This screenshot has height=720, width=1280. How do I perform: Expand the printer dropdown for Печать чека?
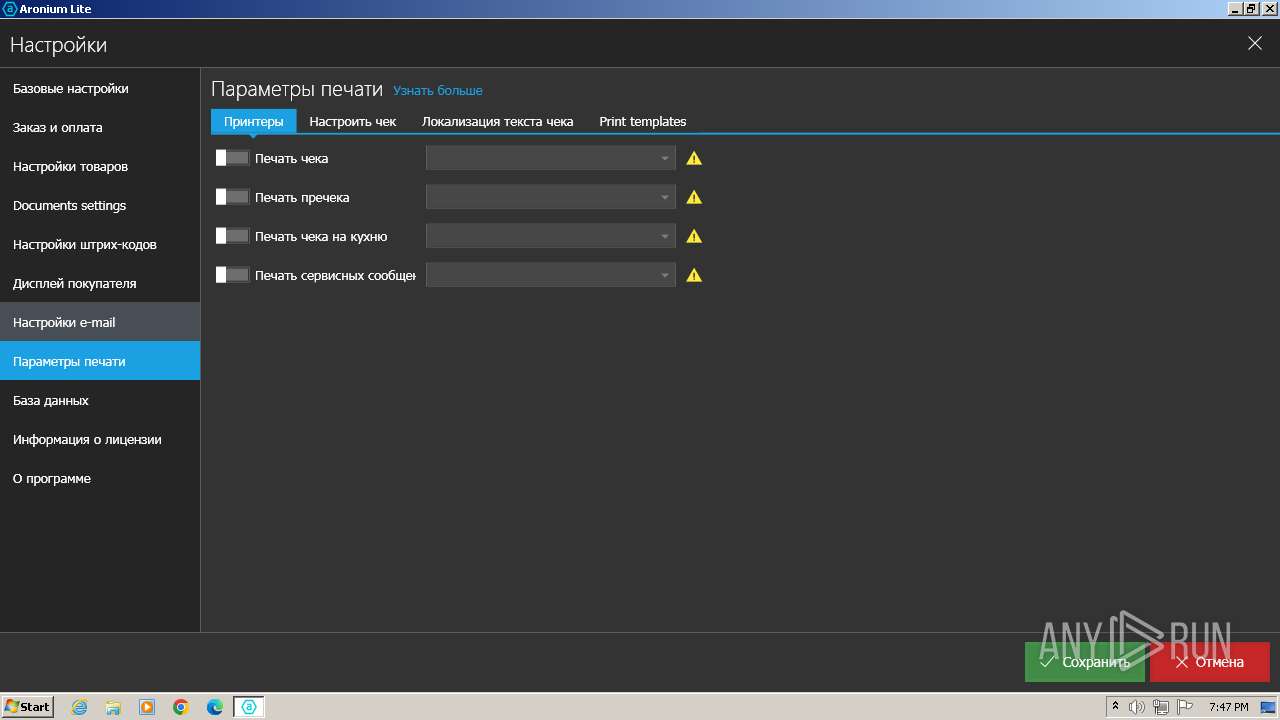pyautogui.click(x=551, y=158)
